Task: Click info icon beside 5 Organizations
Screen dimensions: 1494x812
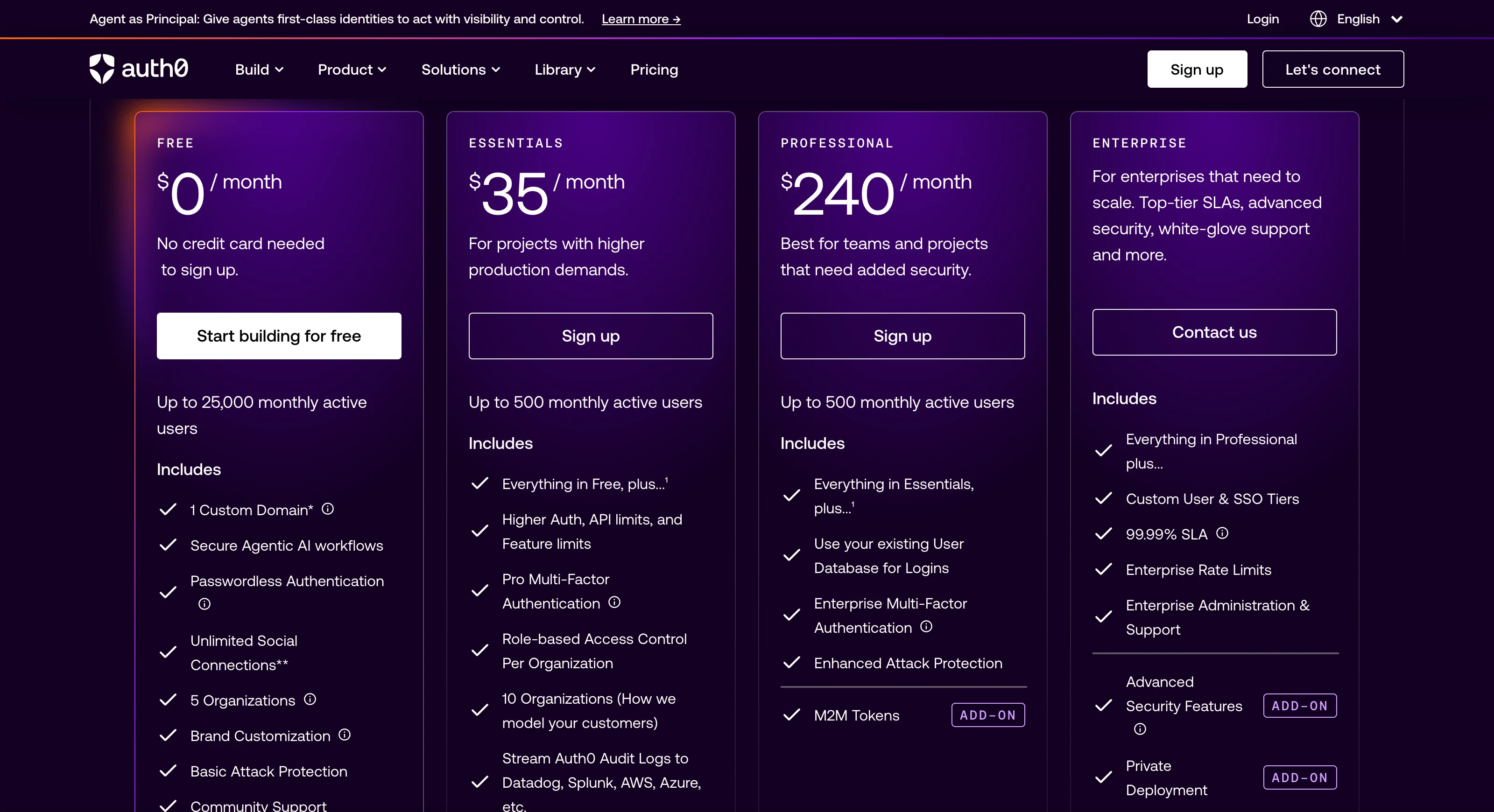Action: click(310, 700)
